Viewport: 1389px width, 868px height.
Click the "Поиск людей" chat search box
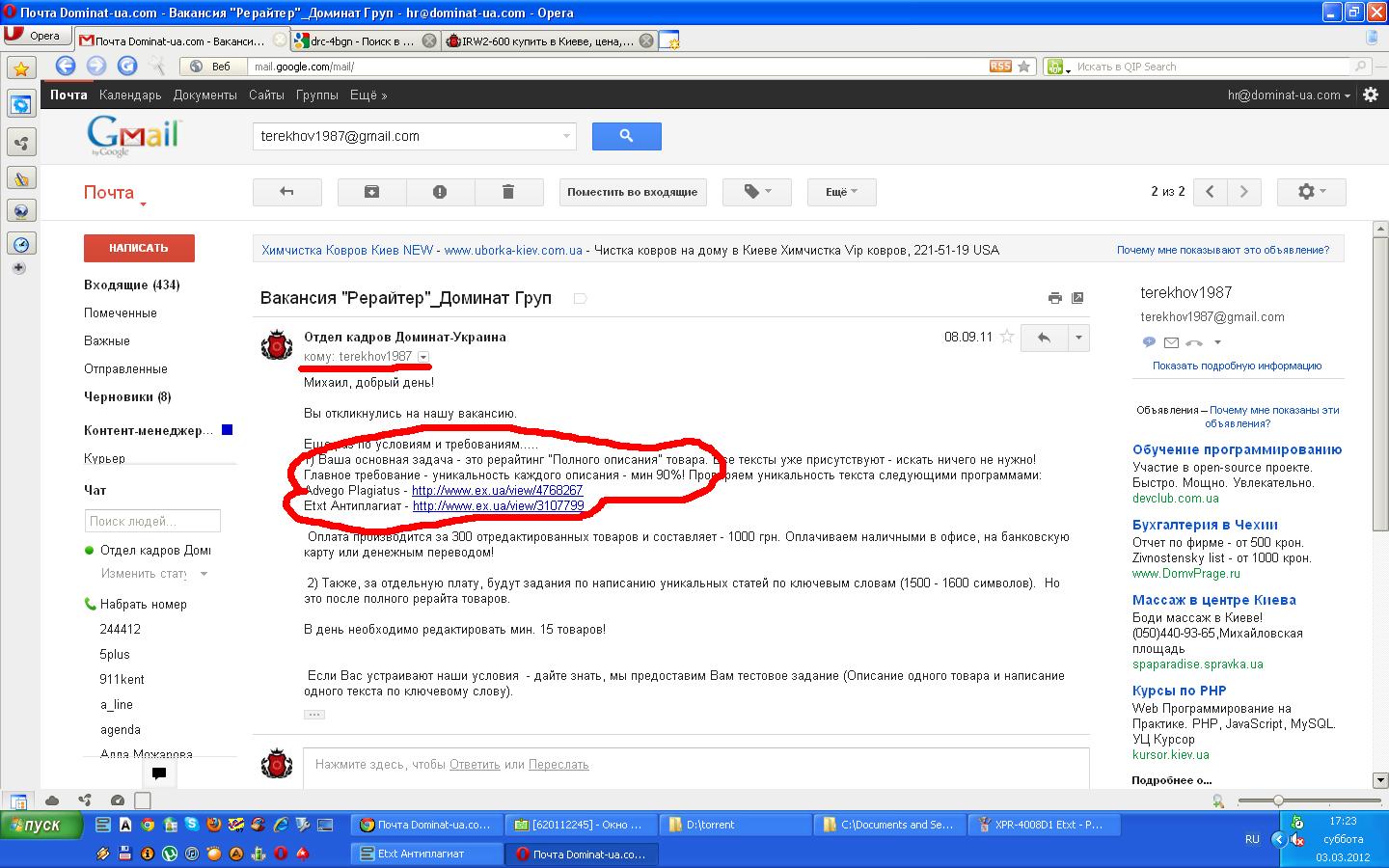[152, 521]
